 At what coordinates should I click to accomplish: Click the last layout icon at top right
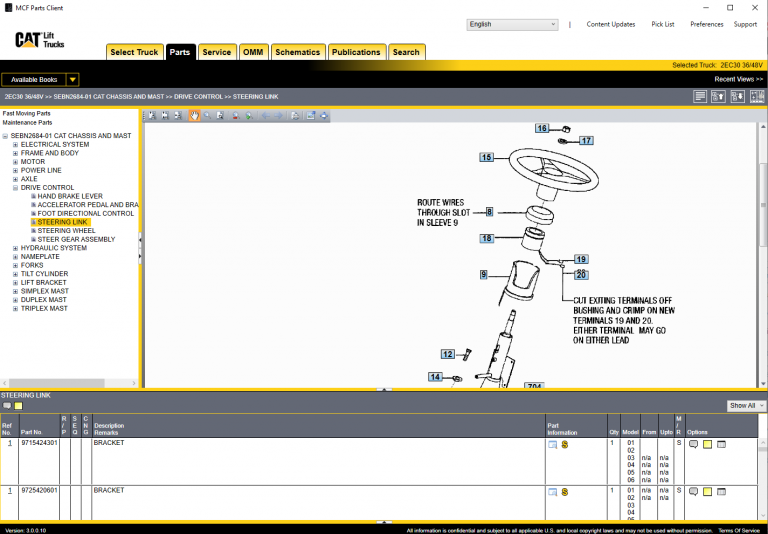[756, 97]
